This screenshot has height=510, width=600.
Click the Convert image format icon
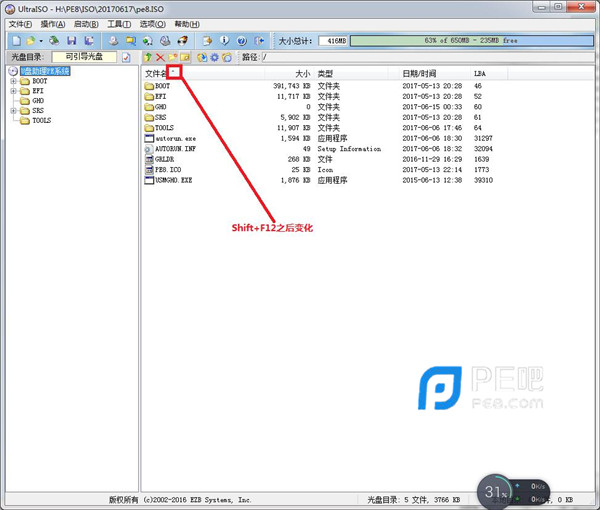pyautogui.click(x=130, y=41)
